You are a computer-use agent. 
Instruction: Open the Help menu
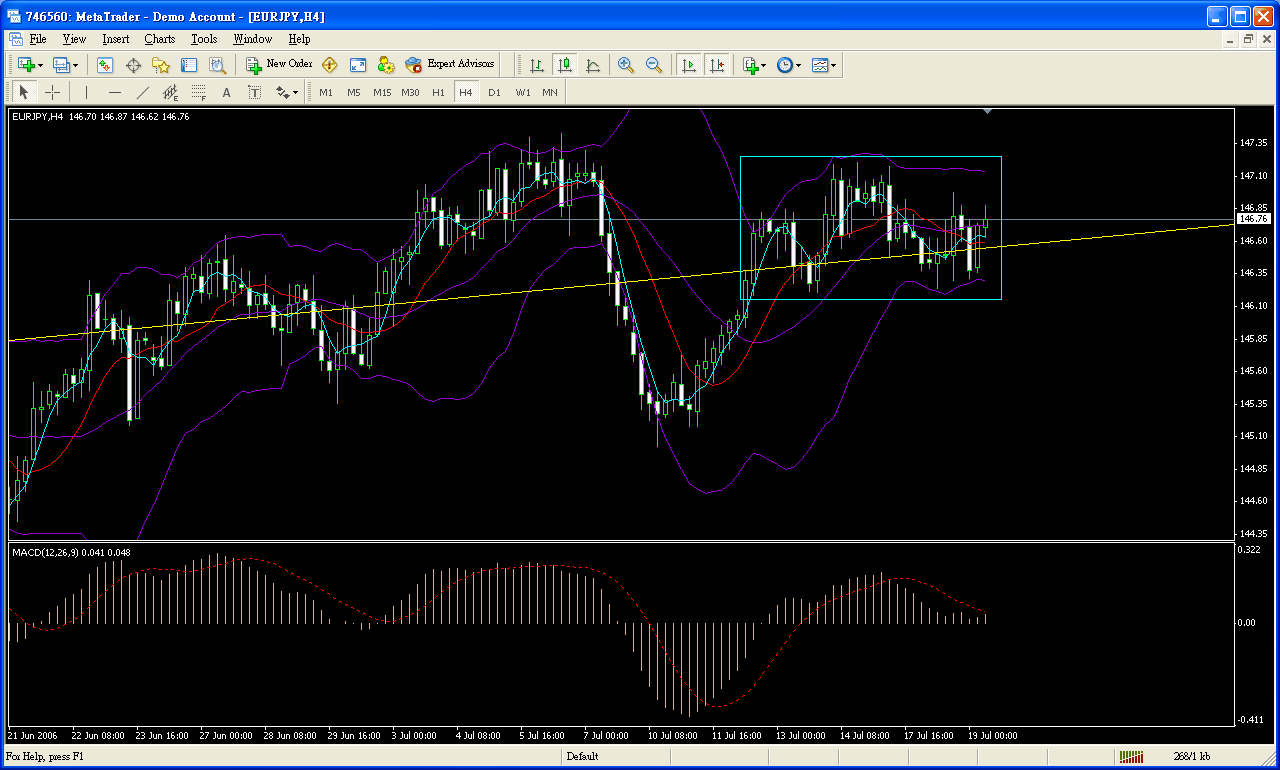[x=299, y=39]
